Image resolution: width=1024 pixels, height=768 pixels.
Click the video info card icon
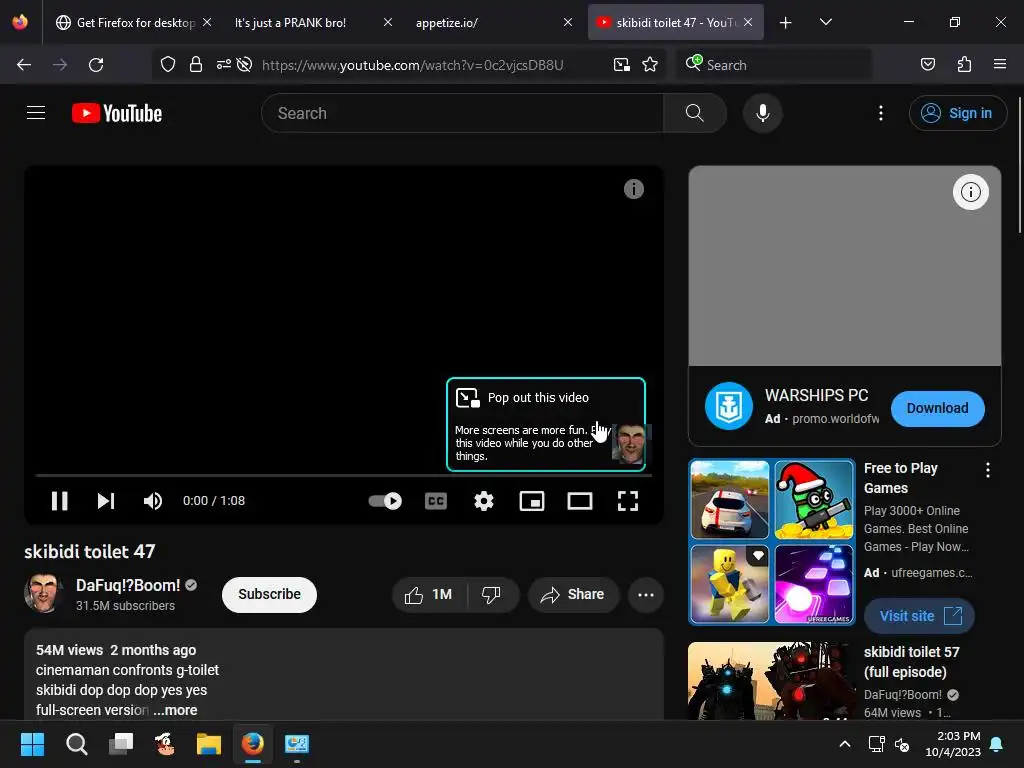click(633, 189)
